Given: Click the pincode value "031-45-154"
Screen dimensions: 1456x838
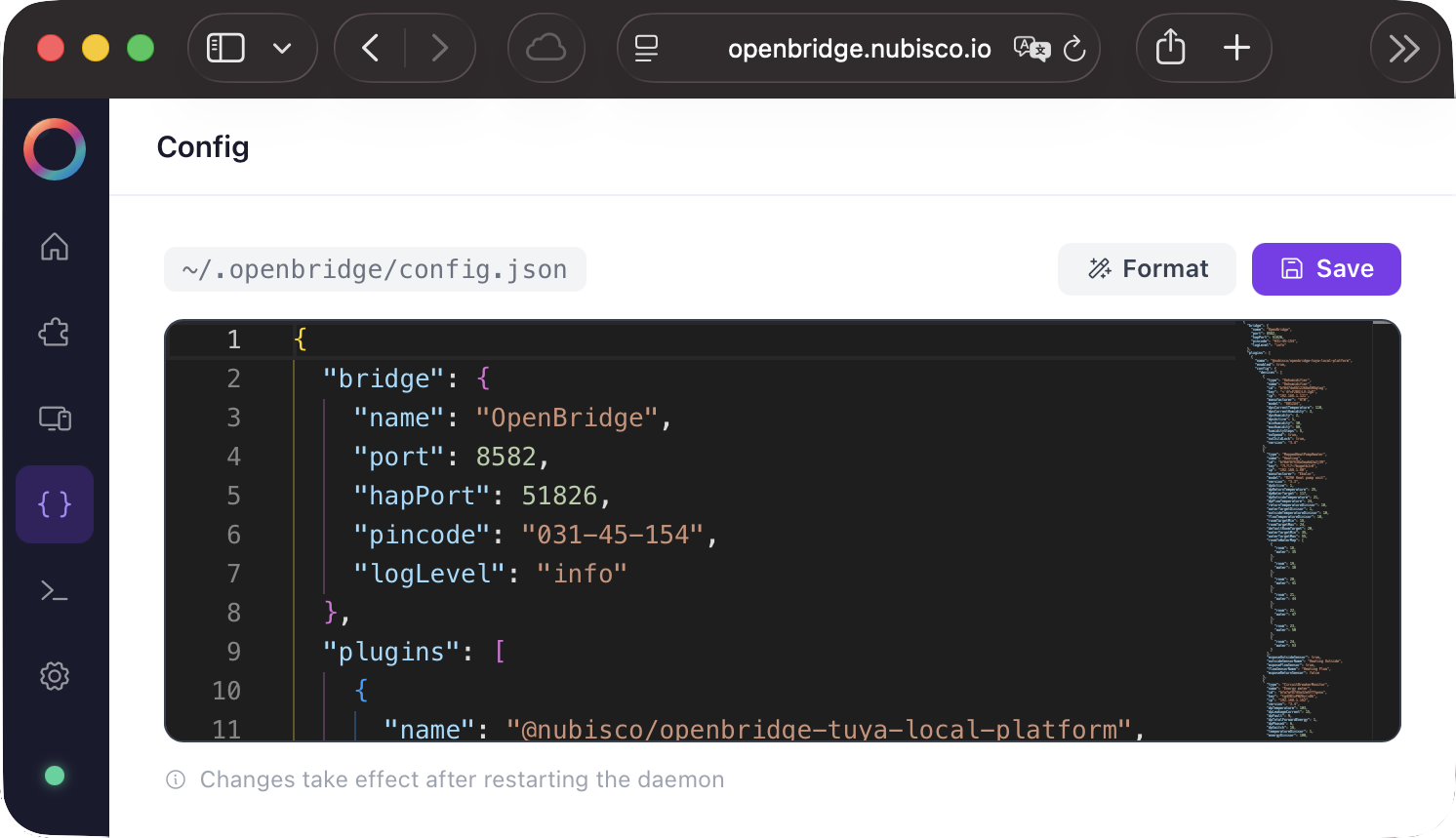Looking at the screenshot, I should pyautogui.click(x=613, y=535).
